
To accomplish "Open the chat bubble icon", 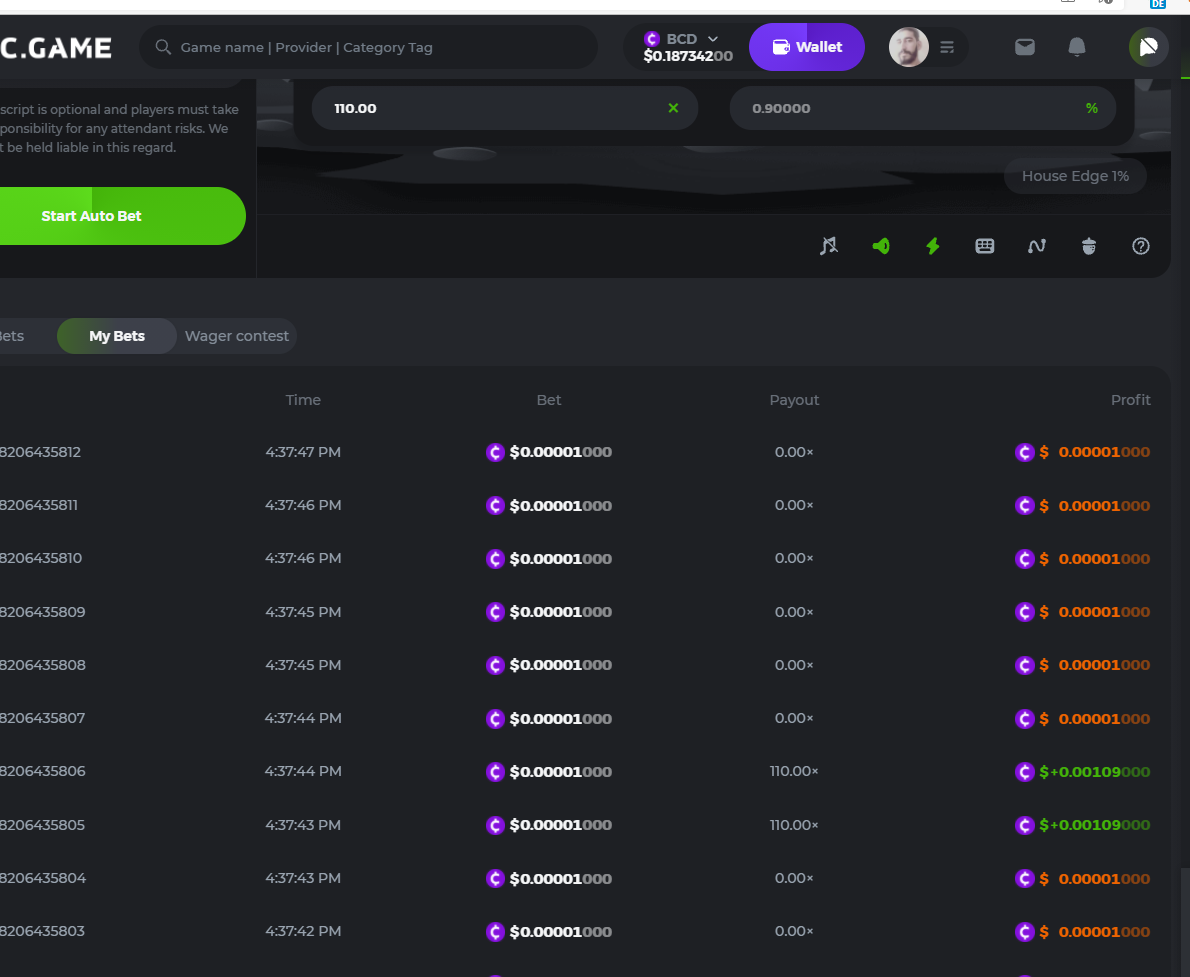I will tap(1148, 47).
